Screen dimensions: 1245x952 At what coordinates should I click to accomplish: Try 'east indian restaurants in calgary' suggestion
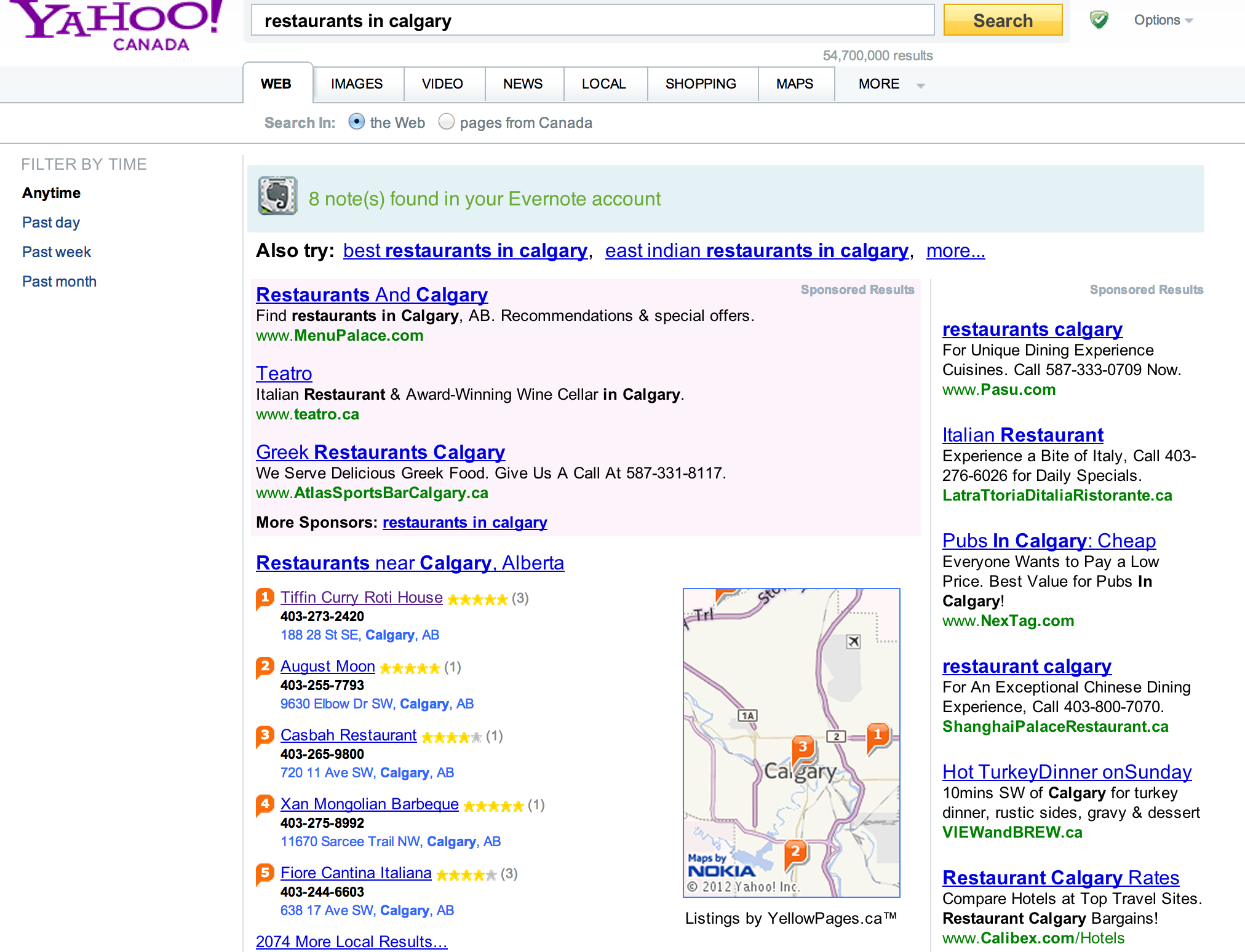pyautogui.click(x=757, y=251)
